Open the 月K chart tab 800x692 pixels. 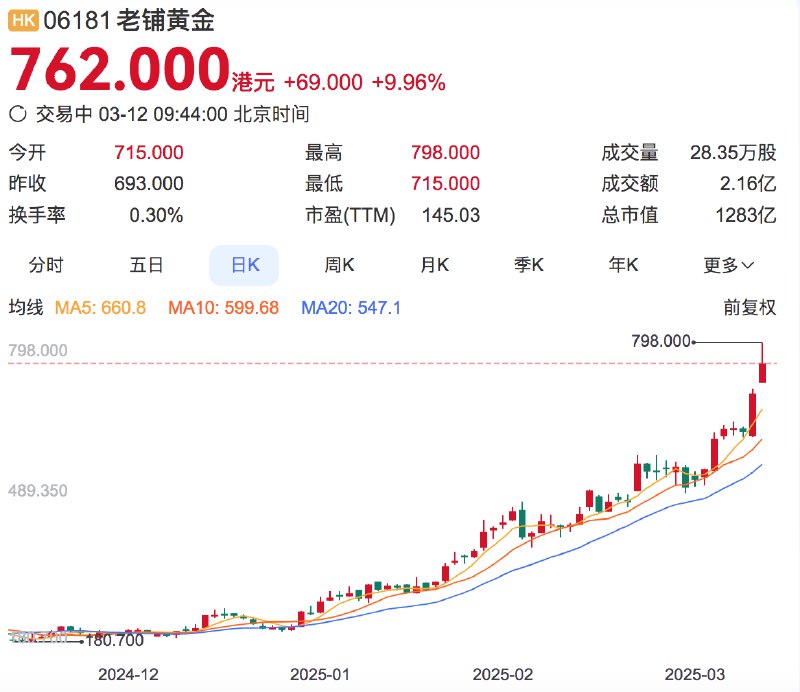pos(434,265)
